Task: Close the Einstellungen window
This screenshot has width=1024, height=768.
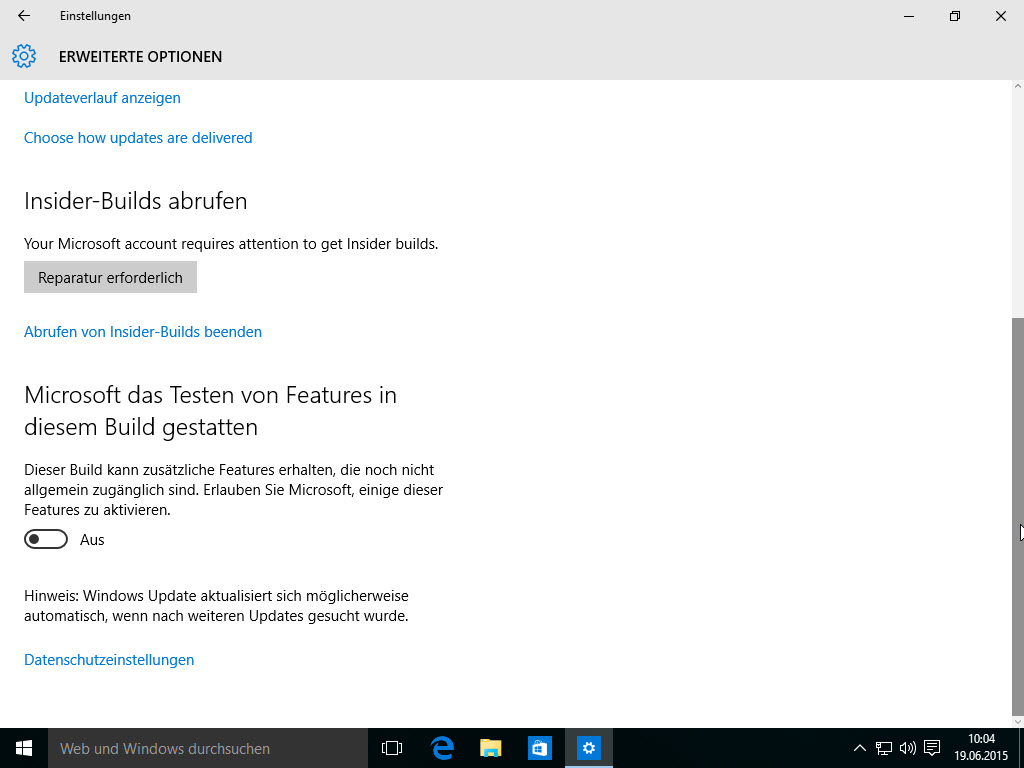Action: click(1000, 16)
